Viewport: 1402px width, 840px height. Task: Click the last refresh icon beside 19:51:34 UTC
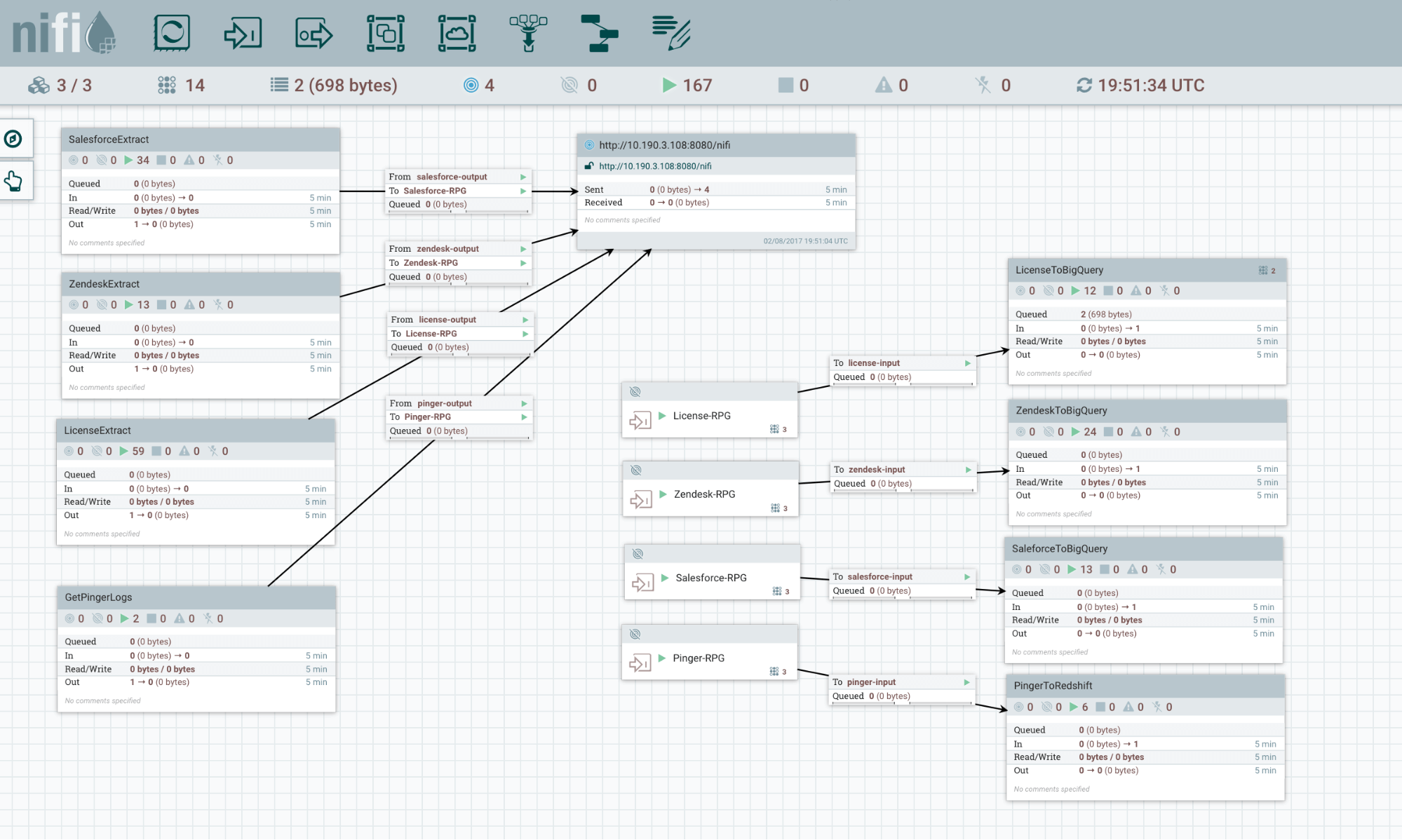(1084, 86)
